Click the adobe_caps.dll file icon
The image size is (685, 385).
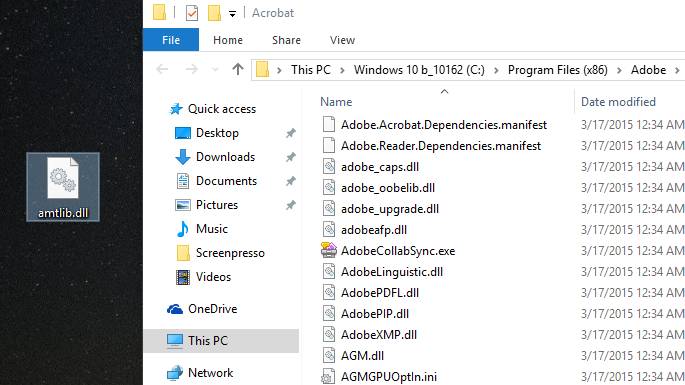[x=329, y=166]
